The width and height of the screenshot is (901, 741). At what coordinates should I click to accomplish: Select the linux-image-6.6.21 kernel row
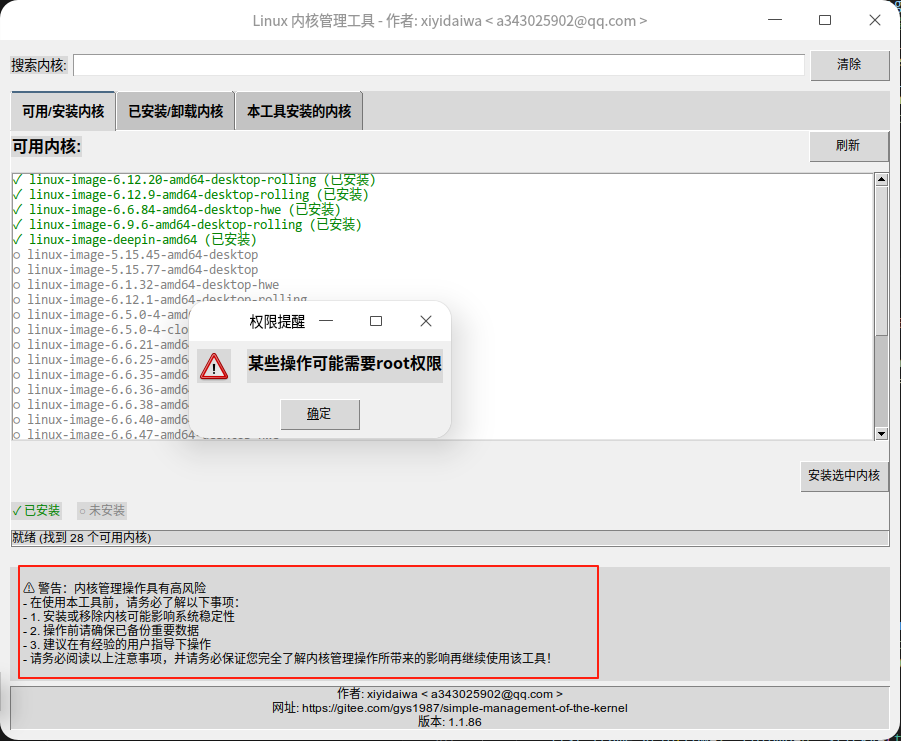pyautogui.click(x=101, y=345)
